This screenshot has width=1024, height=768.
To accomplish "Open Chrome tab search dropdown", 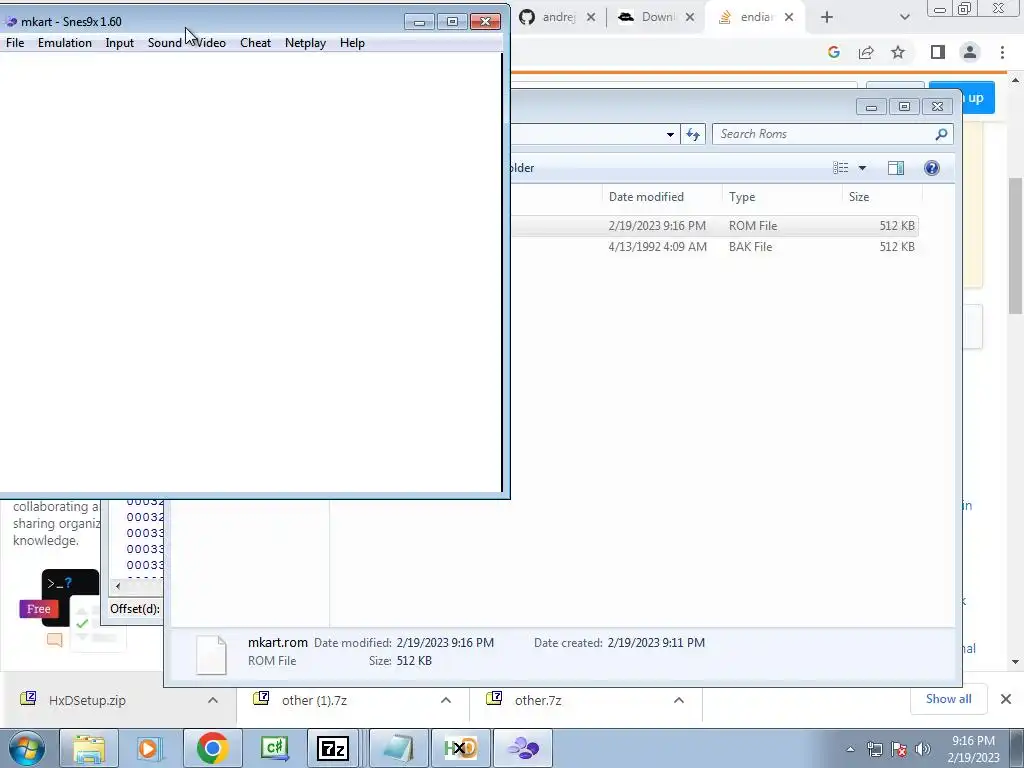I will (904, 18).
